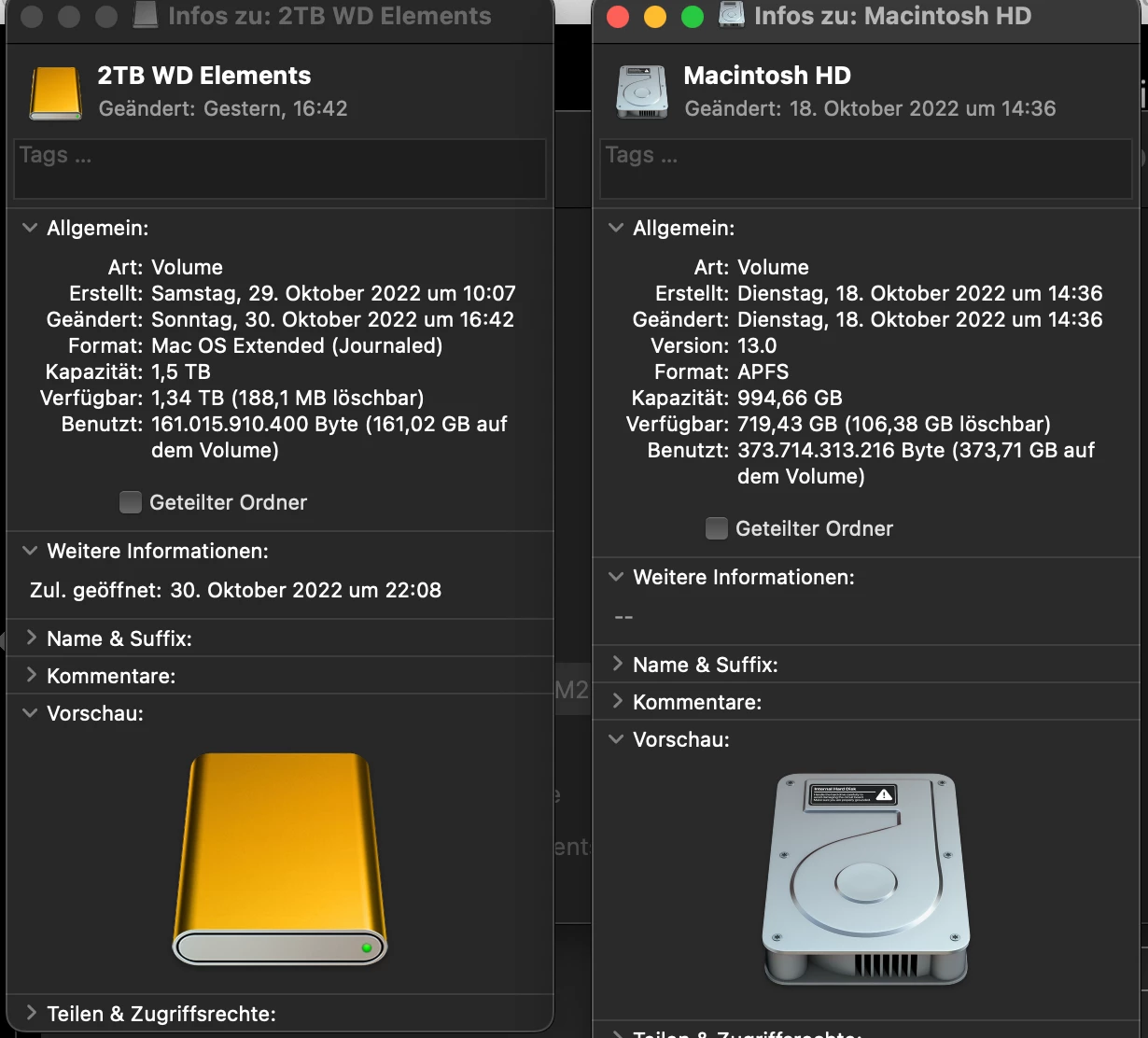The image size is (1148, 1038).
Task: Click the title Infos zu: 2TB WD Elements
Action: point(329,16)
